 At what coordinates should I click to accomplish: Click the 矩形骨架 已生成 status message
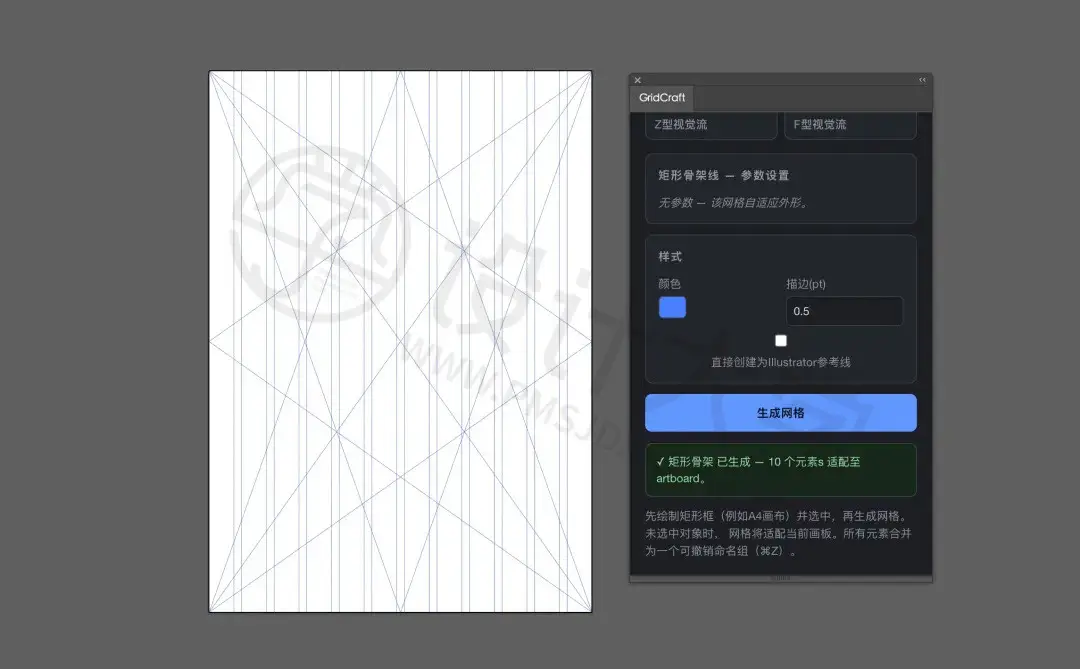(780, 470)
